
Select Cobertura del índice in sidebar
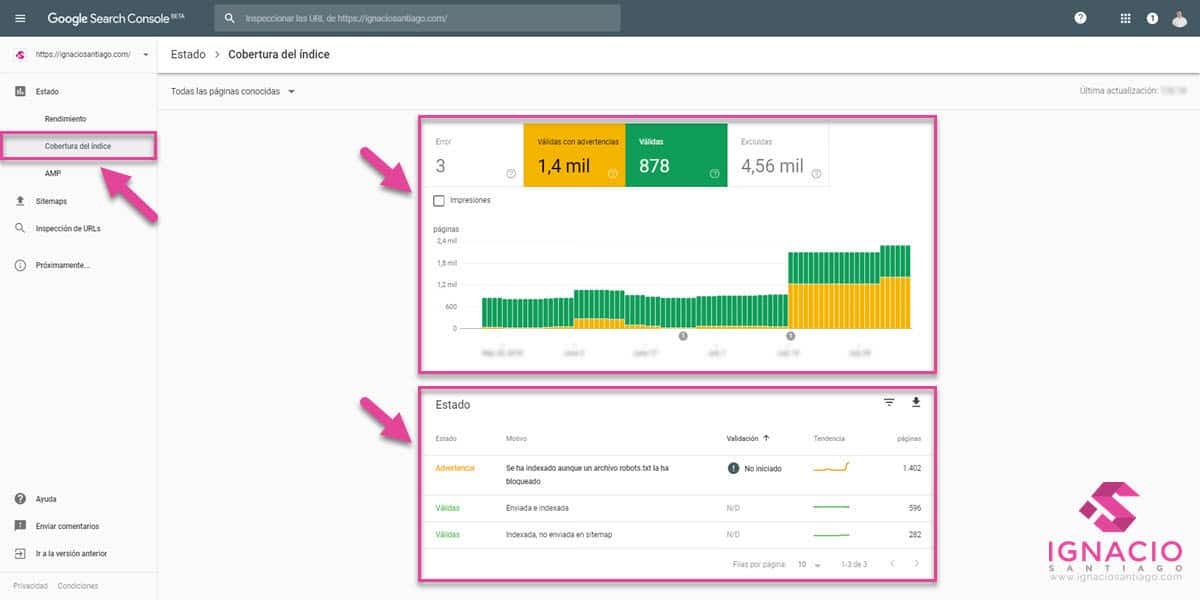pos(78,146)
